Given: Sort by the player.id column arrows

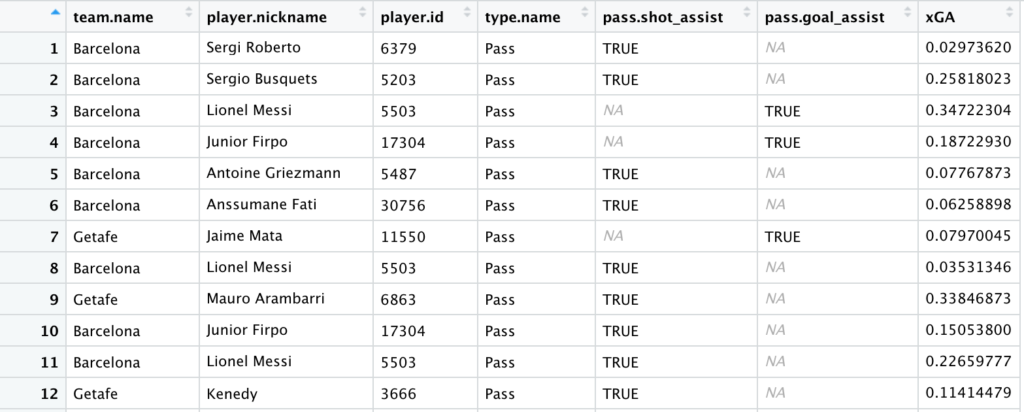Looking at the screenshot, I should (467, 12).
